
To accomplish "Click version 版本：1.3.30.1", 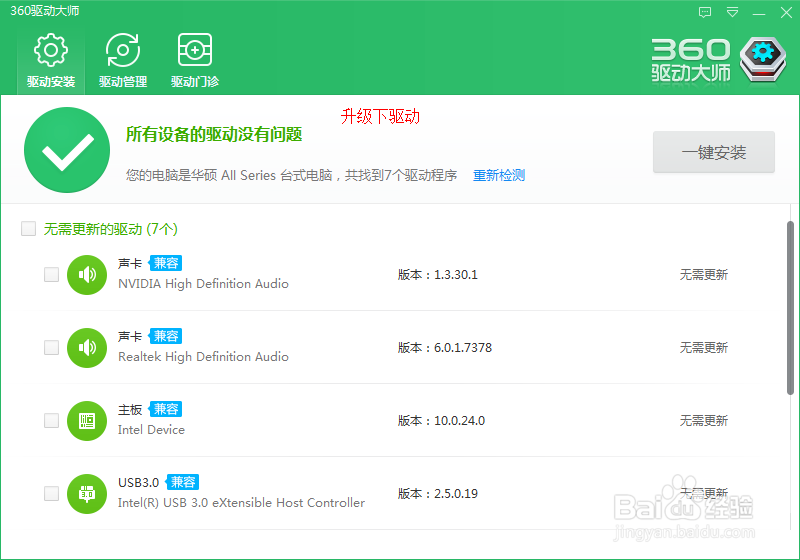I will coord(438,275).
